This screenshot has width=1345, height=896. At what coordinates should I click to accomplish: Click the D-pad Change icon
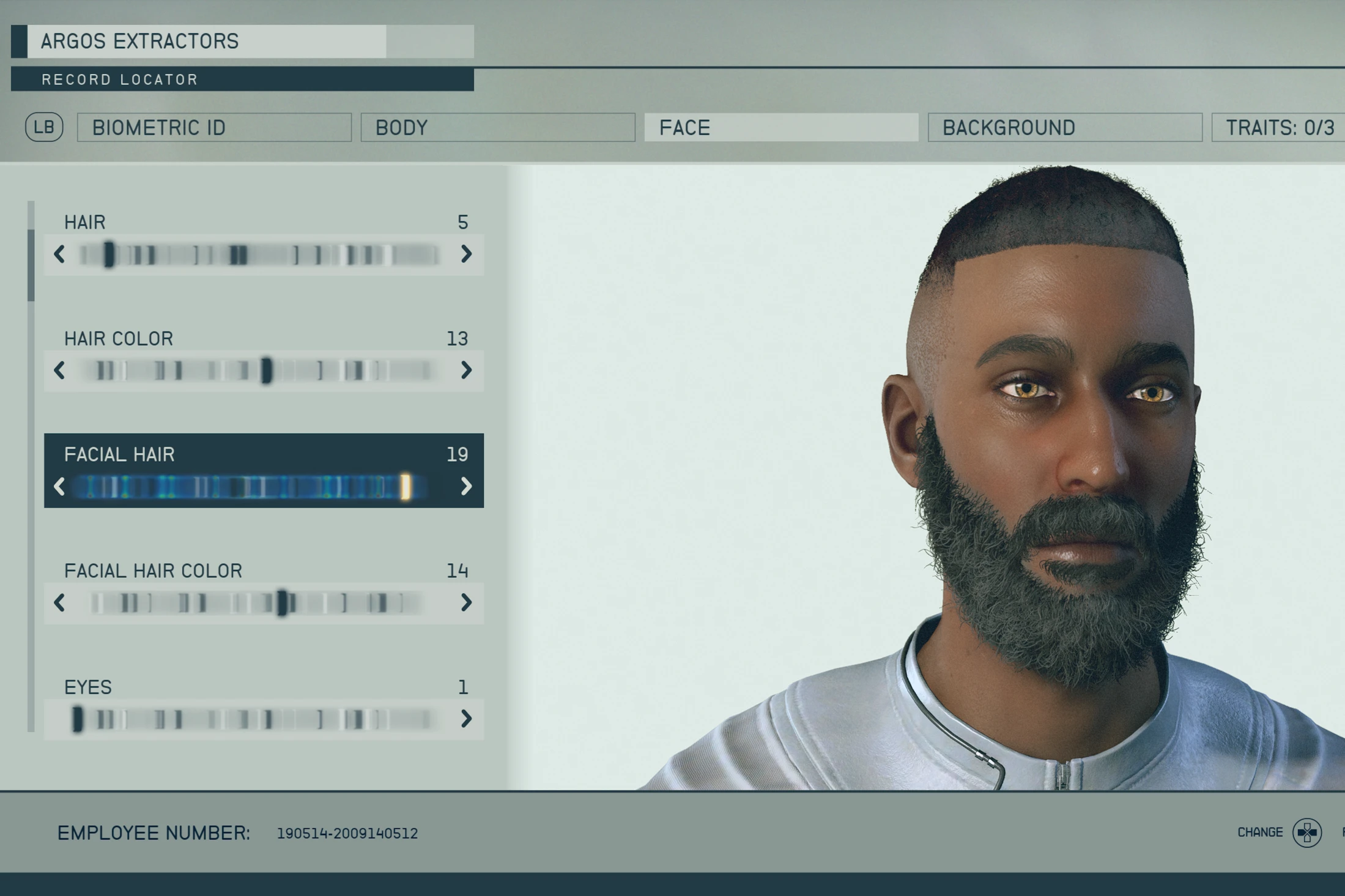click(1306, 832)
